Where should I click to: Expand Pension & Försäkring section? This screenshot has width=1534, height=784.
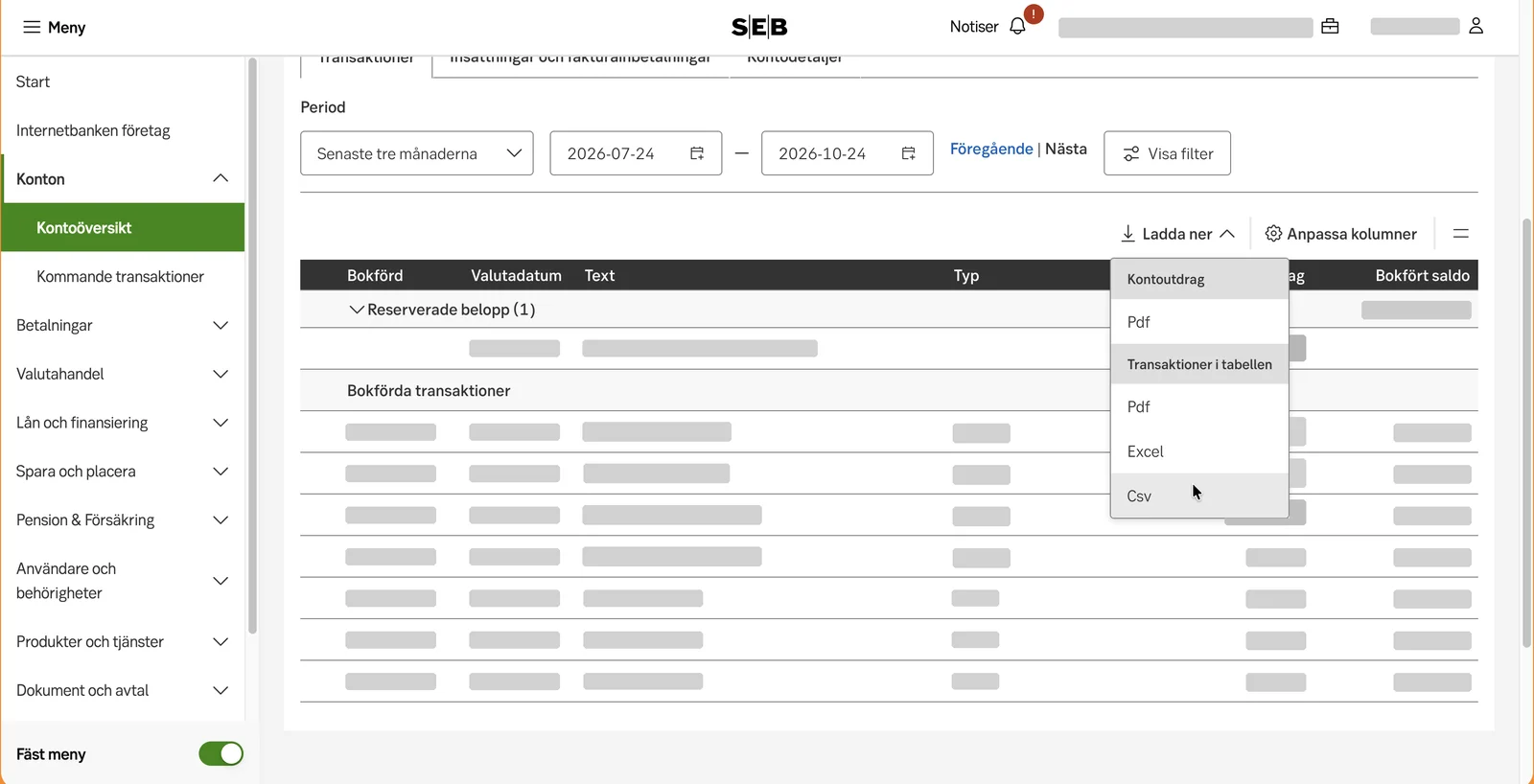pos(221,520)
